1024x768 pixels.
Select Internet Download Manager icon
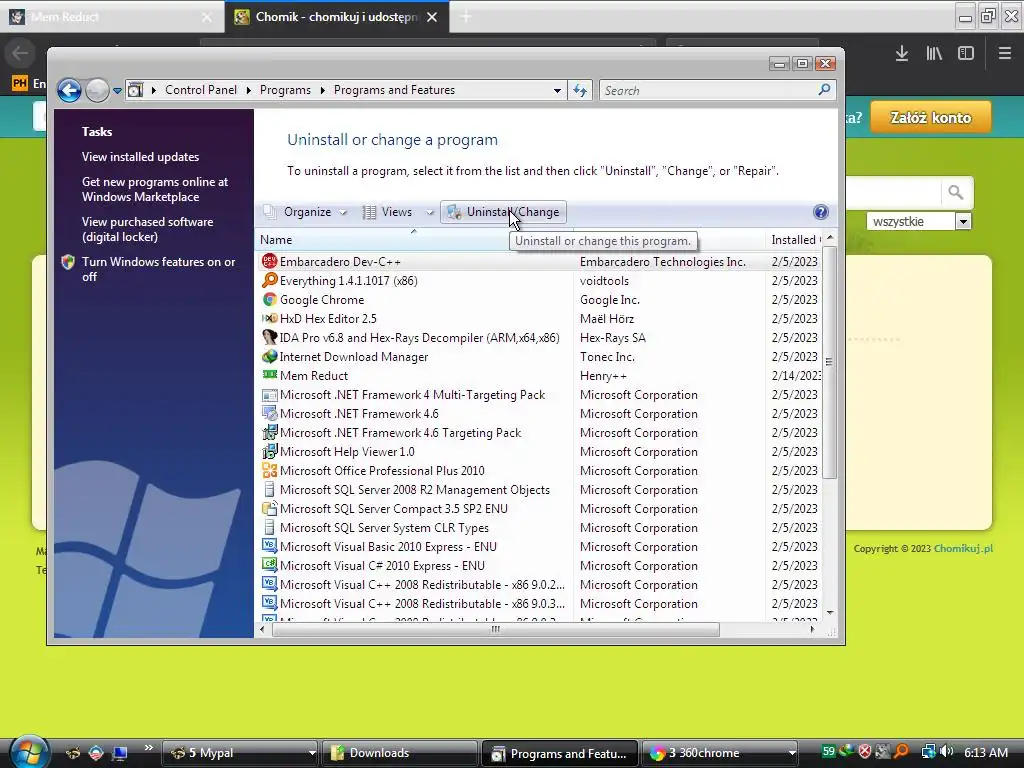(269, 357)
